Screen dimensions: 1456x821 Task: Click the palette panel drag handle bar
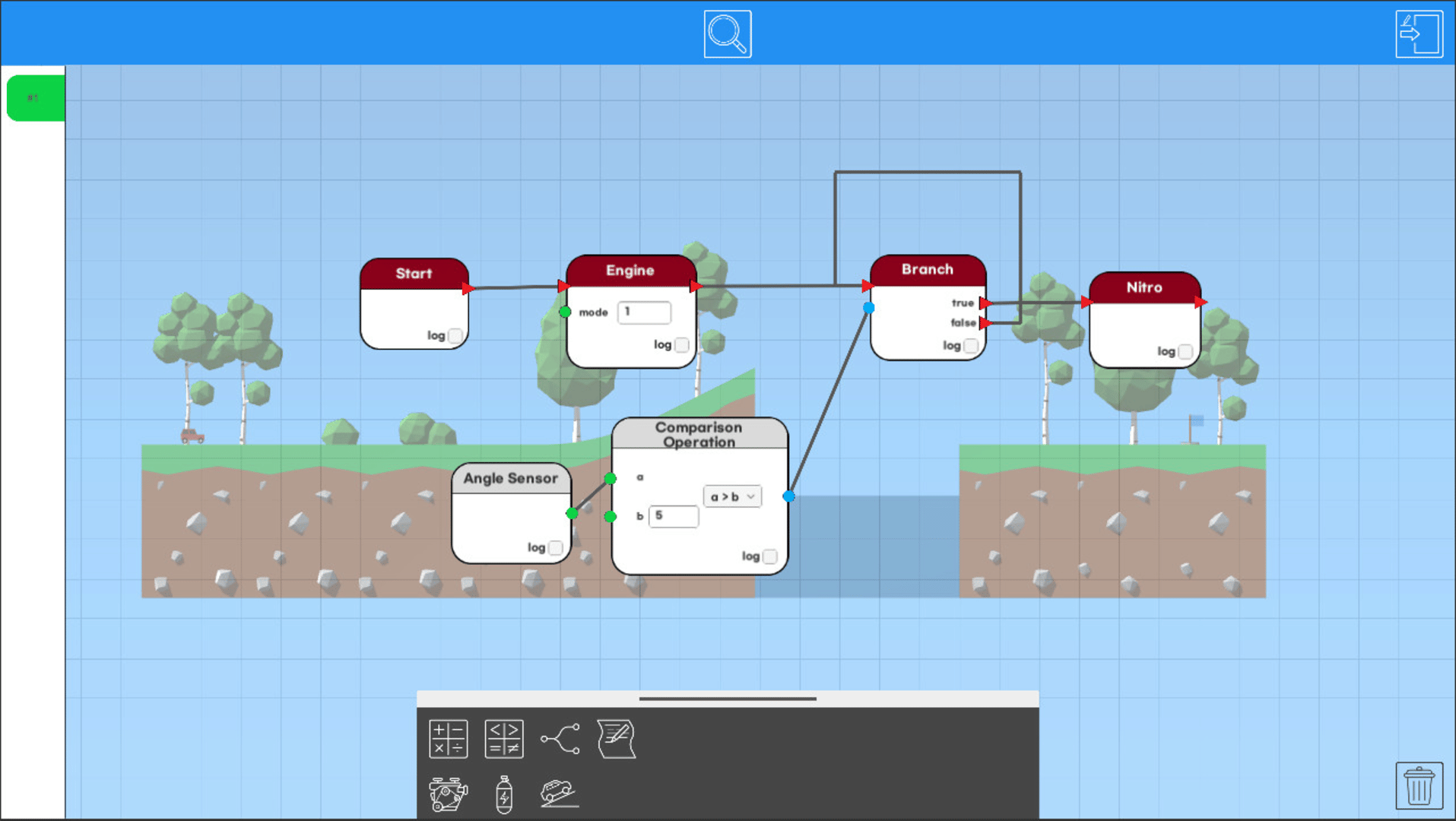[727, 699]
